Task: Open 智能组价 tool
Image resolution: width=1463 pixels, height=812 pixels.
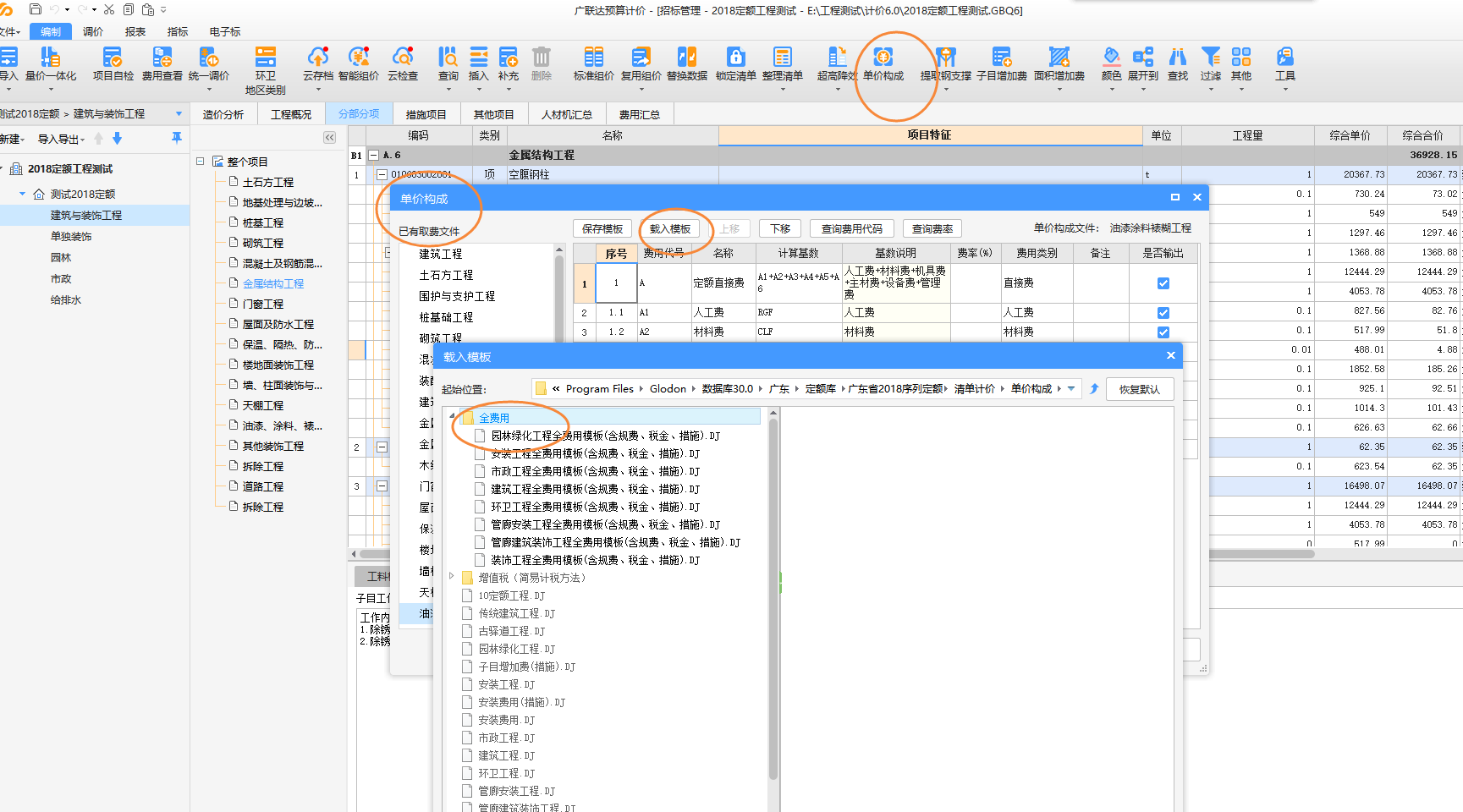Action: [359, 64]
